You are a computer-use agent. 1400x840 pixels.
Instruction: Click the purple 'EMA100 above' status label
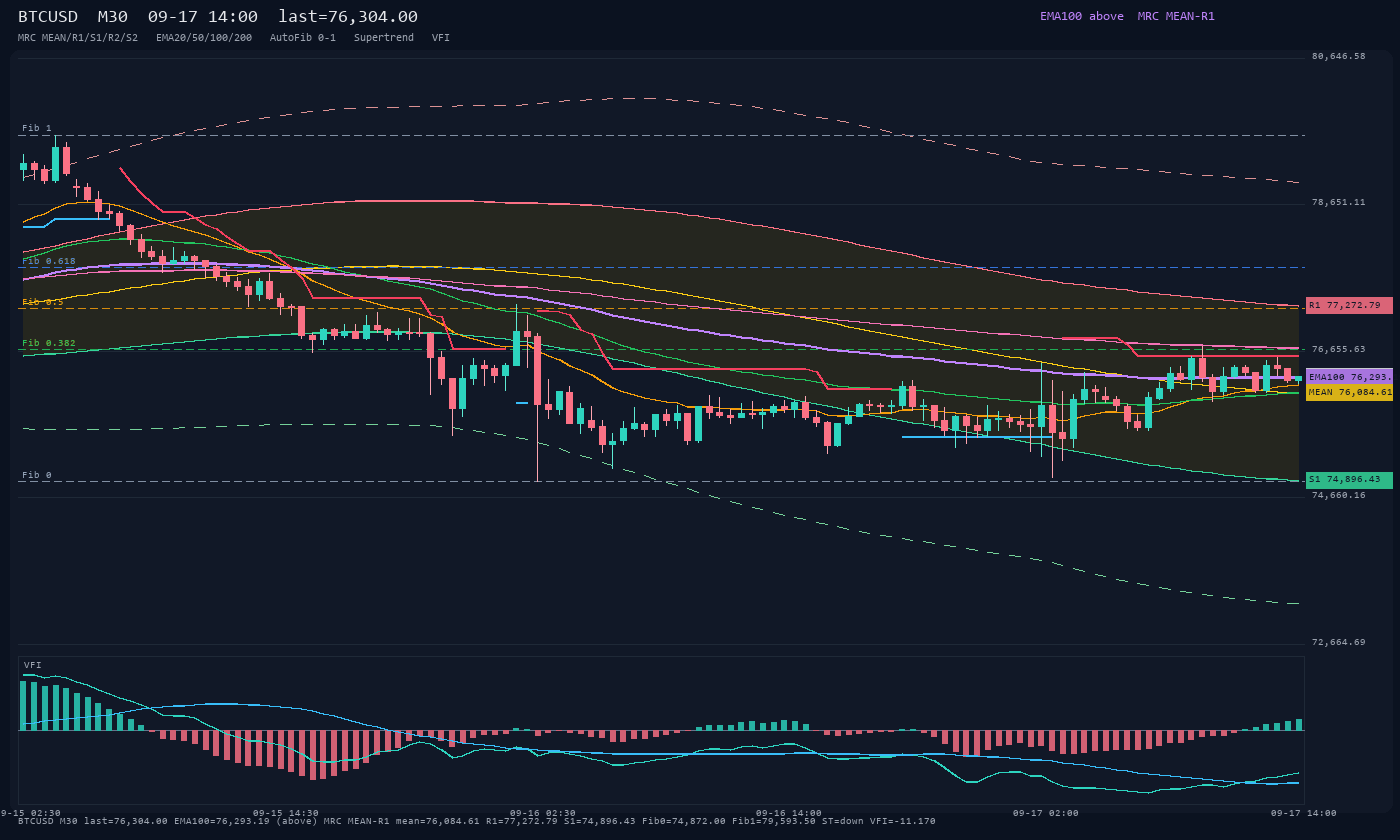coord(1082,16)
